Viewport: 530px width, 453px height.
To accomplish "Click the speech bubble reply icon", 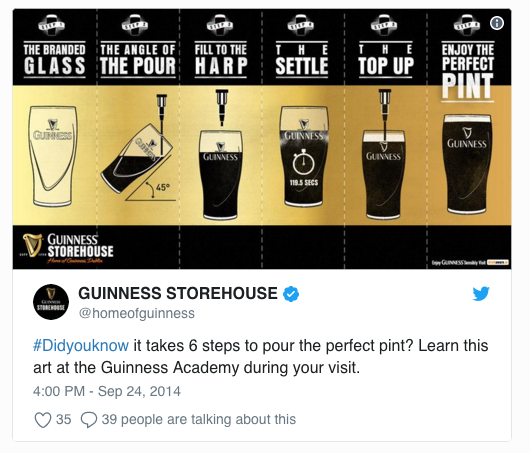I will pos(89,420).
